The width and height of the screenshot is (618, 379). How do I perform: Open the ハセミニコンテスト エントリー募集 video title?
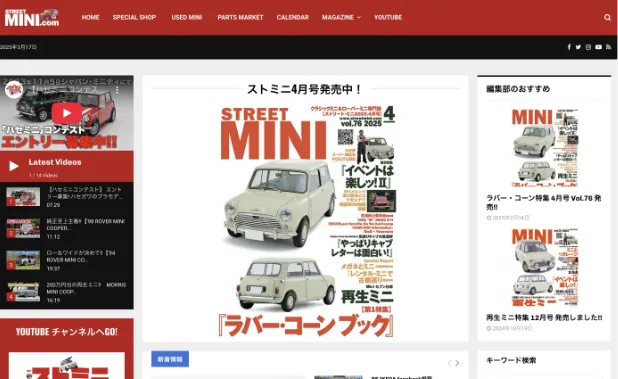pyautogui.click(x=85, y=193)
